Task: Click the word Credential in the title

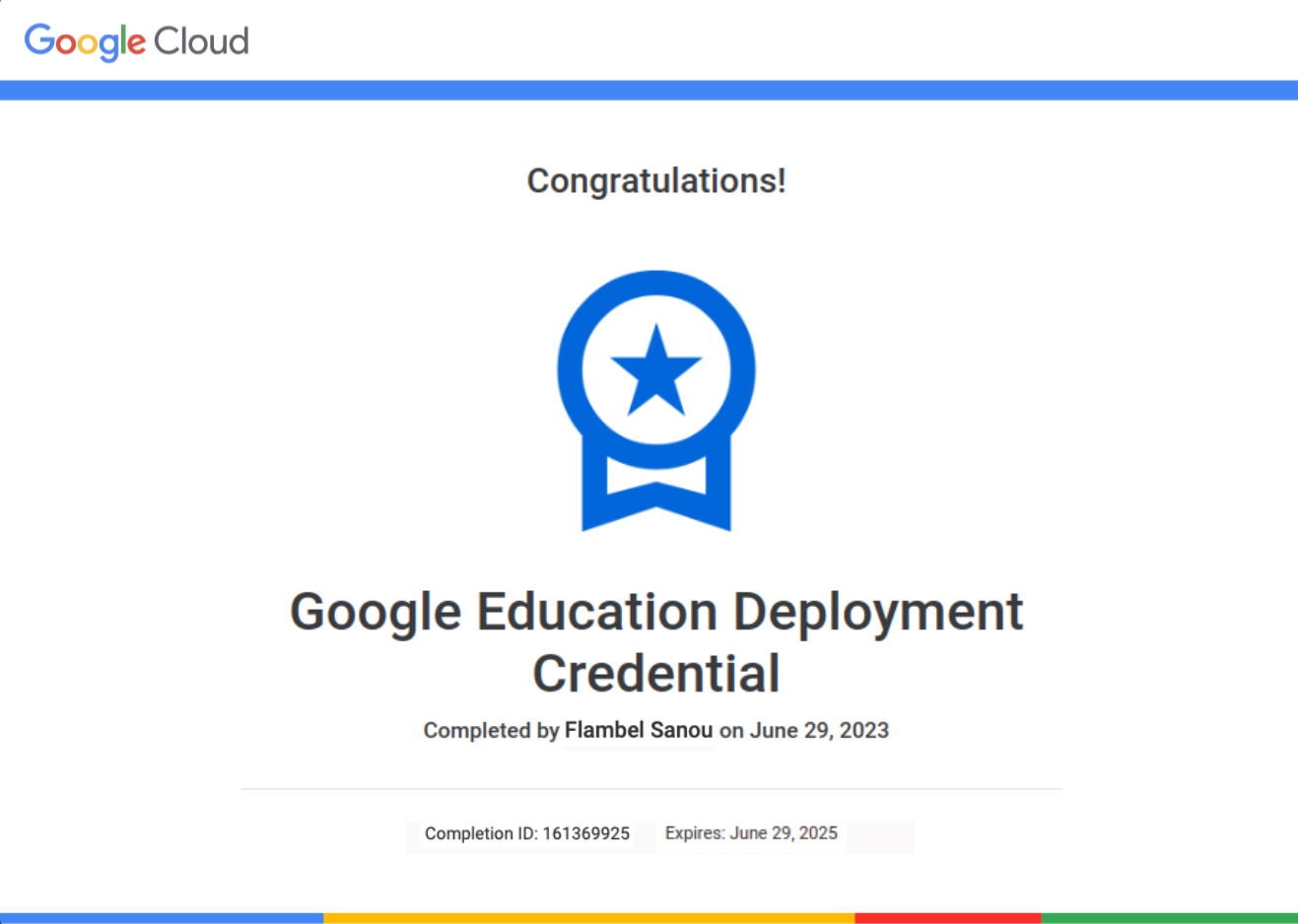Action: (656, 674)
